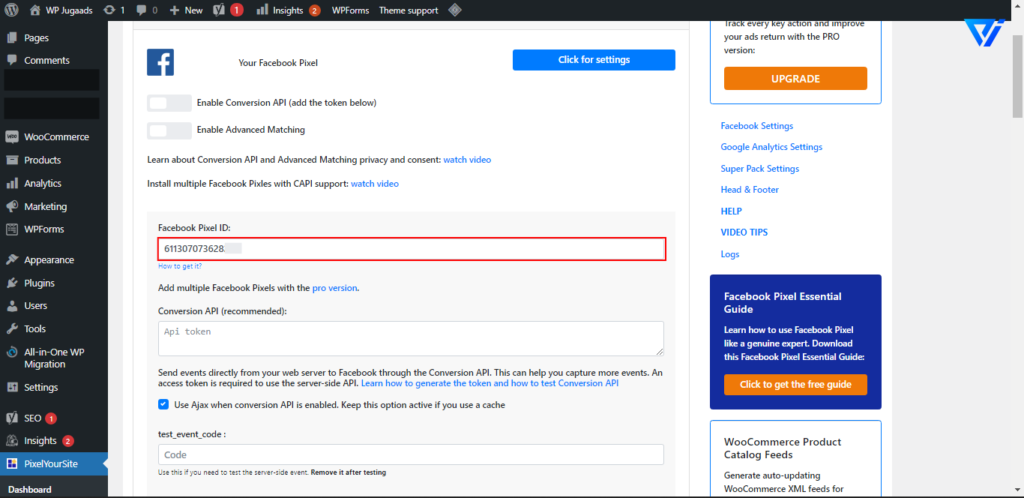Click the page vertical scrollbar thumb
The image size is (1024, 498).
(x=1018, y=75)
